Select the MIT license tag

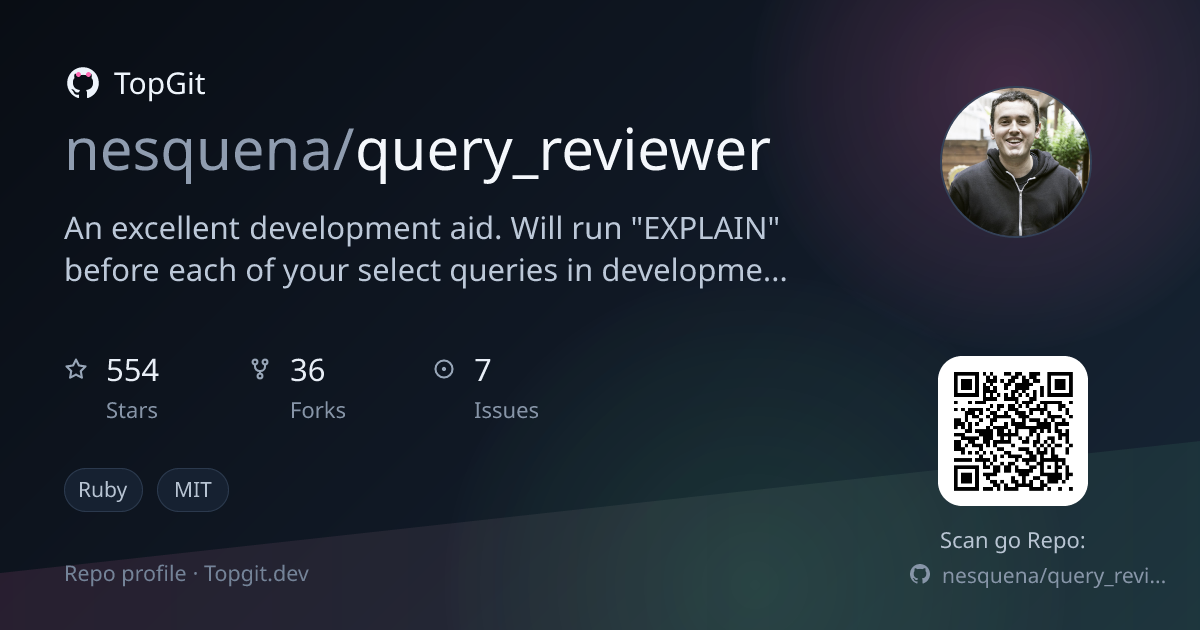[193, 490]
